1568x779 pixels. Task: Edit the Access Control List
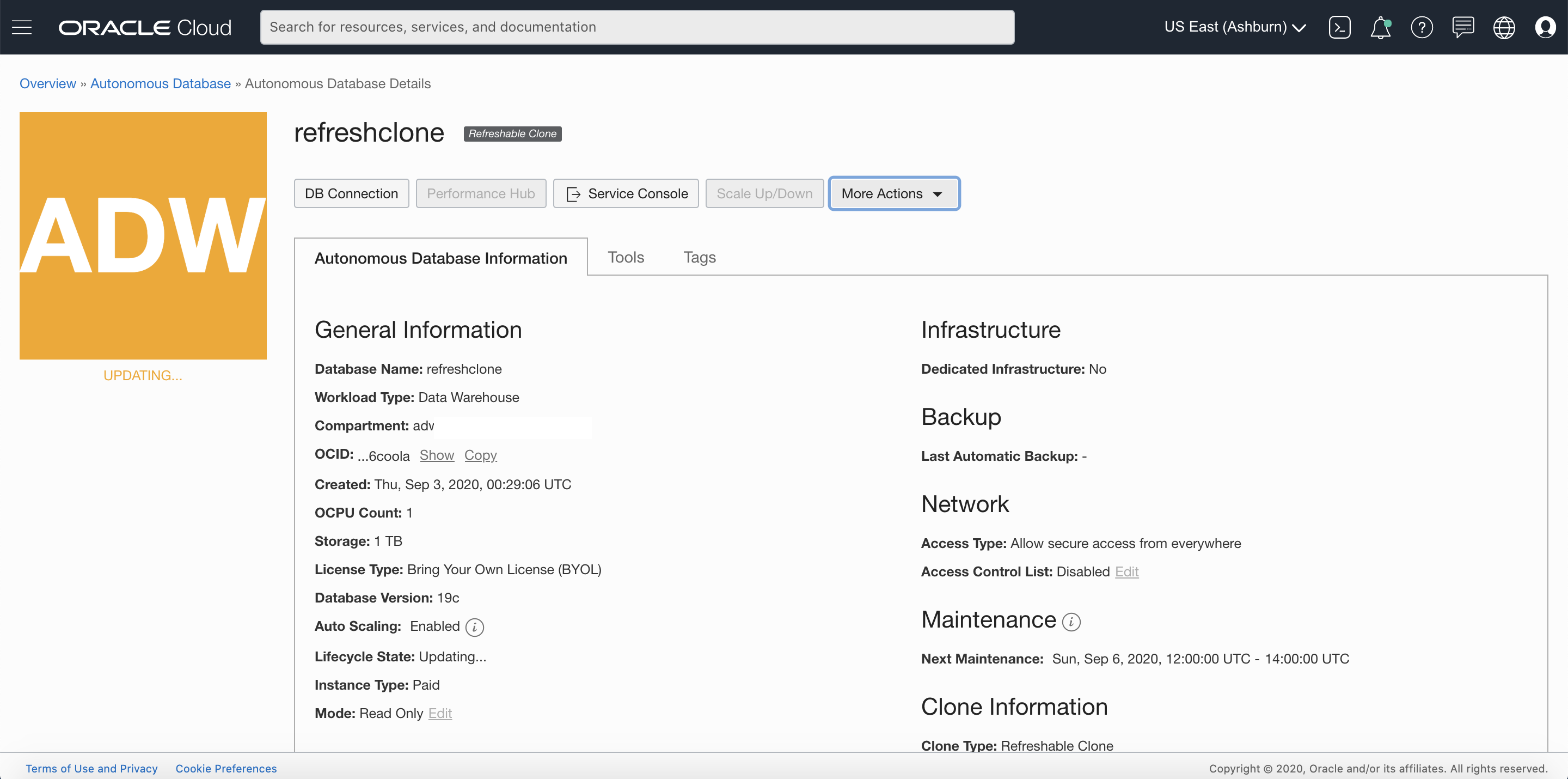pos(1126,571)
